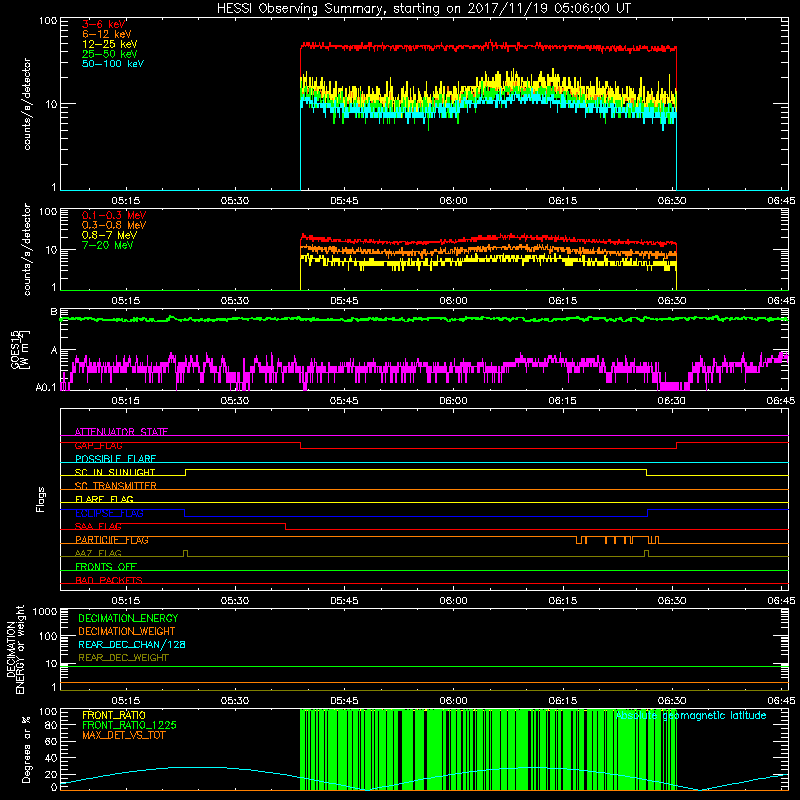Screen dimensions: 800x800
Task: Pick the ECLIPSE_FLAG label
Action: (x=109, y=513)
